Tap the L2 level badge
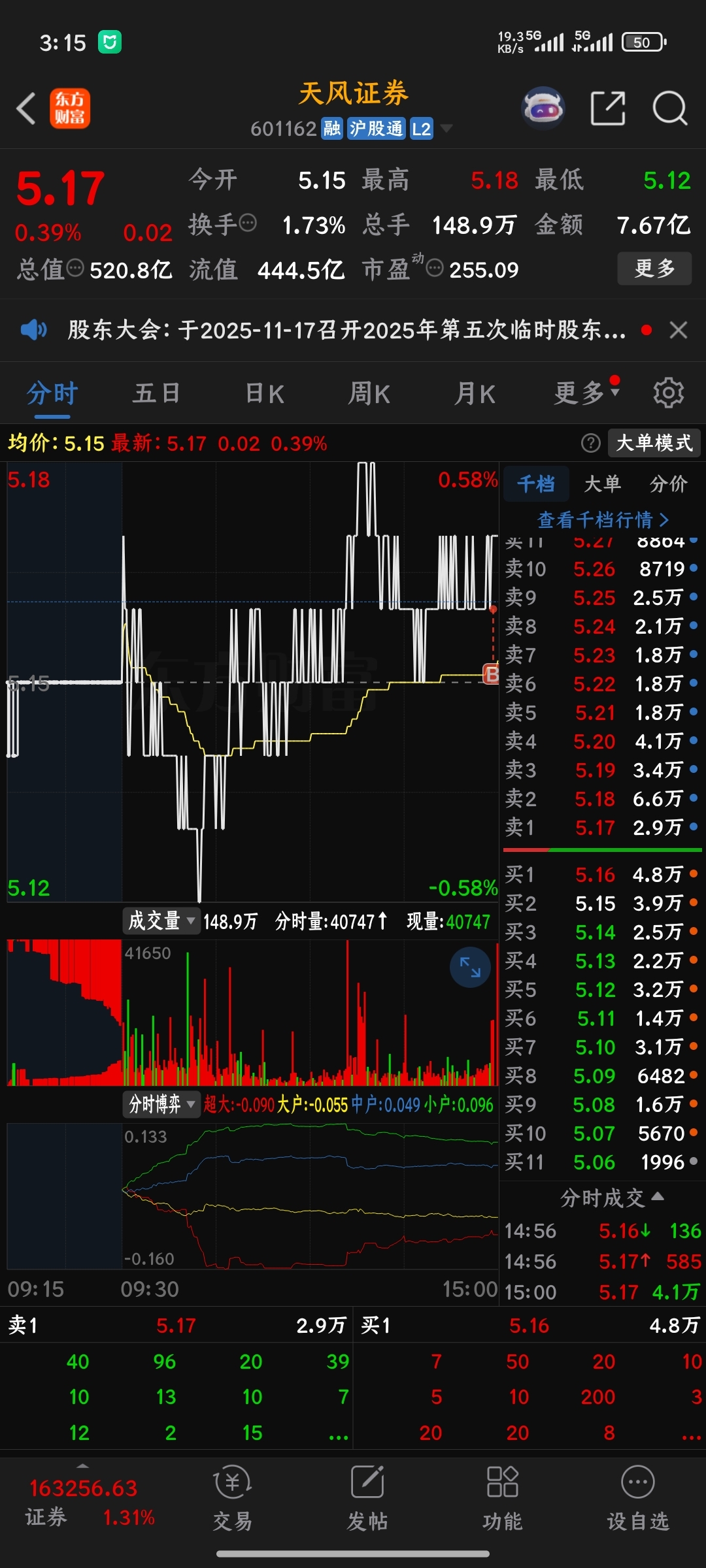The width and height of the screenshot is (706, 1568). click(x=422, y=128)
